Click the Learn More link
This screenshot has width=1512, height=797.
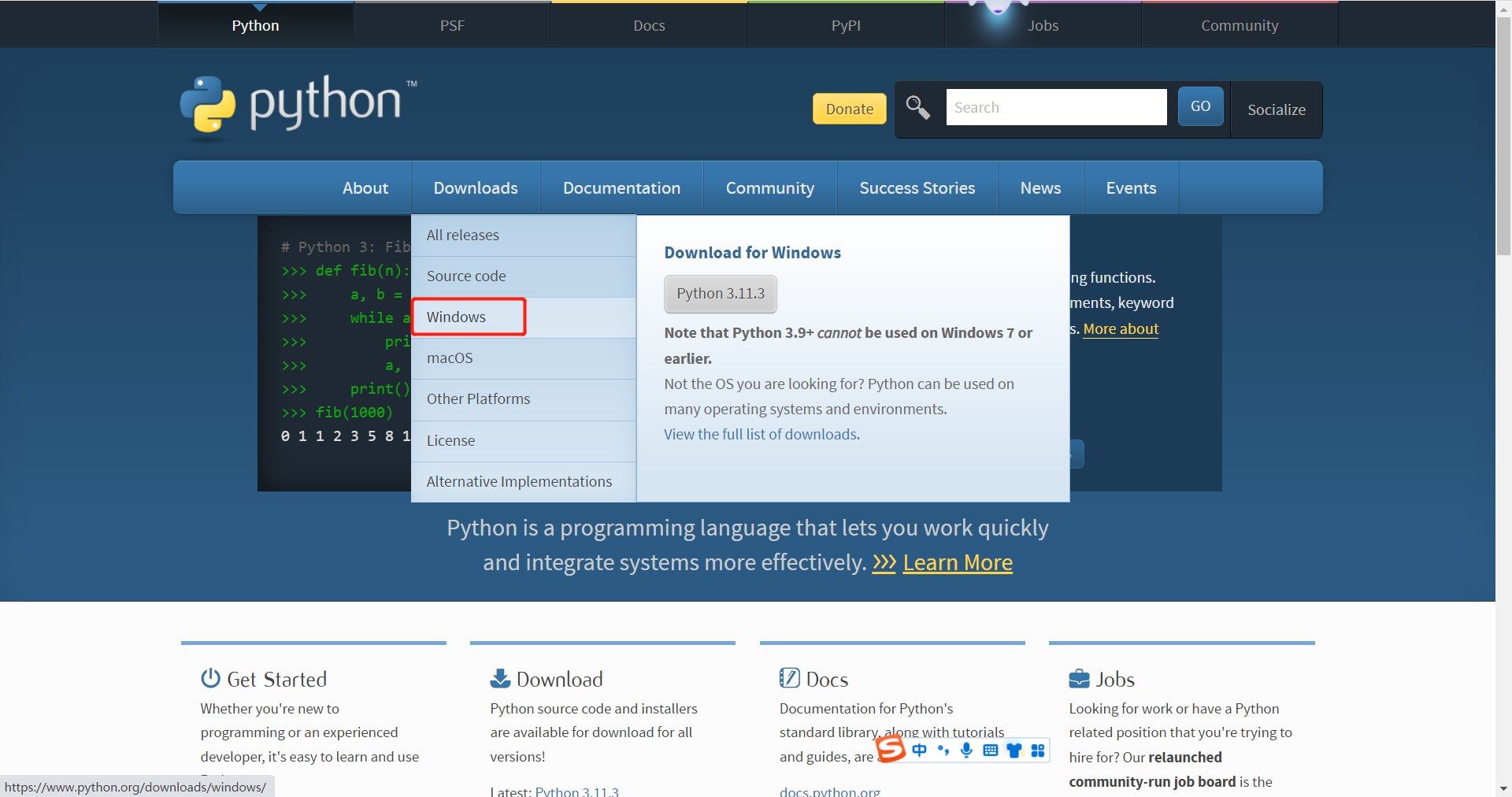click(x=958, y=563)
